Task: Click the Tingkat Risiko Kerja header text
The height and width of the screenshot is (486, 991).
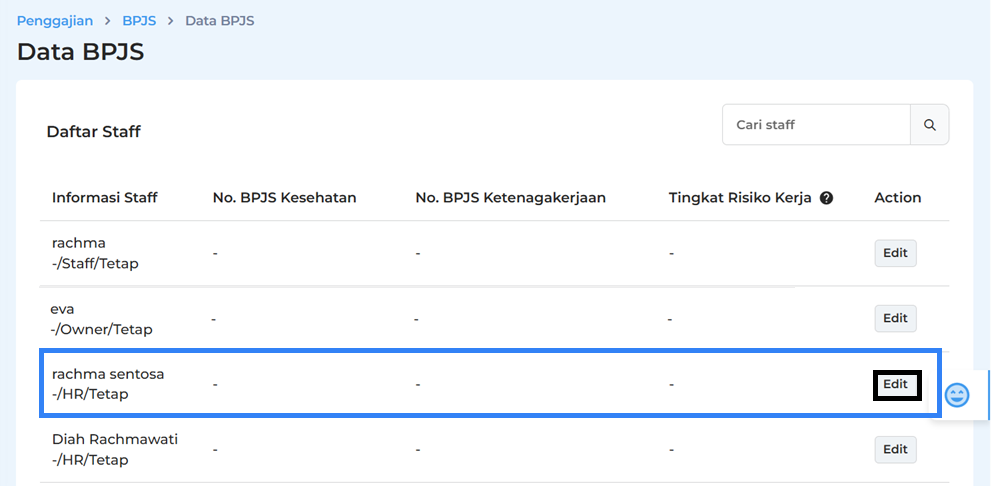Action: click(741, 198)
